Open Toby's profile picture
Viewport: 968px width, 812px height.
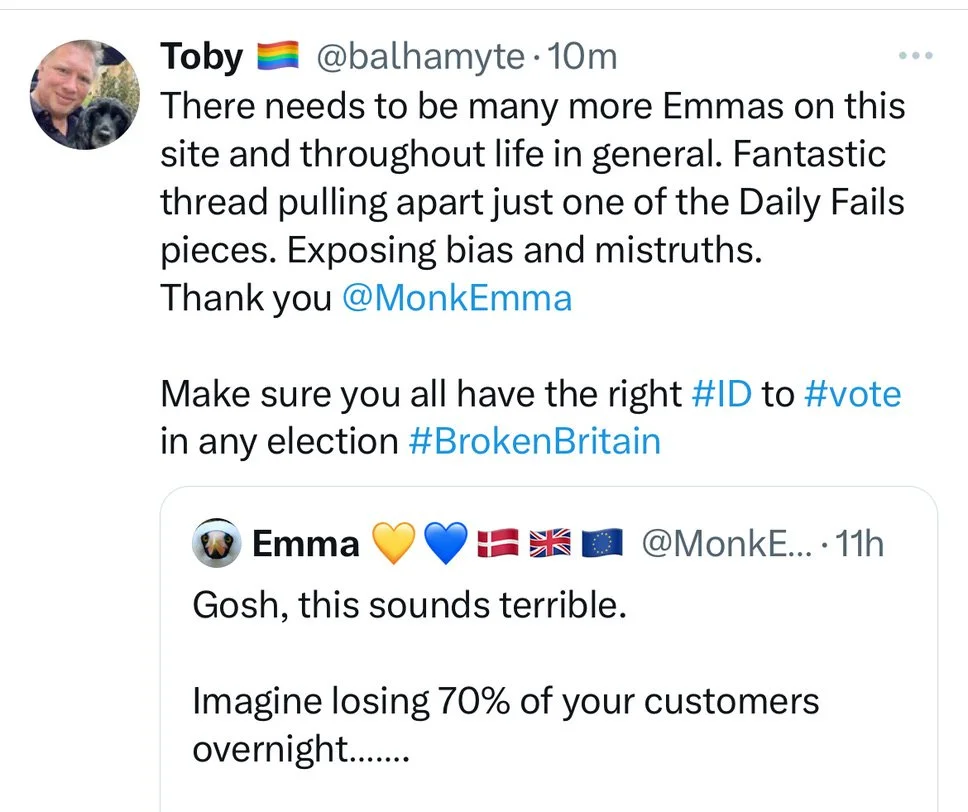(x=83, y=96)
